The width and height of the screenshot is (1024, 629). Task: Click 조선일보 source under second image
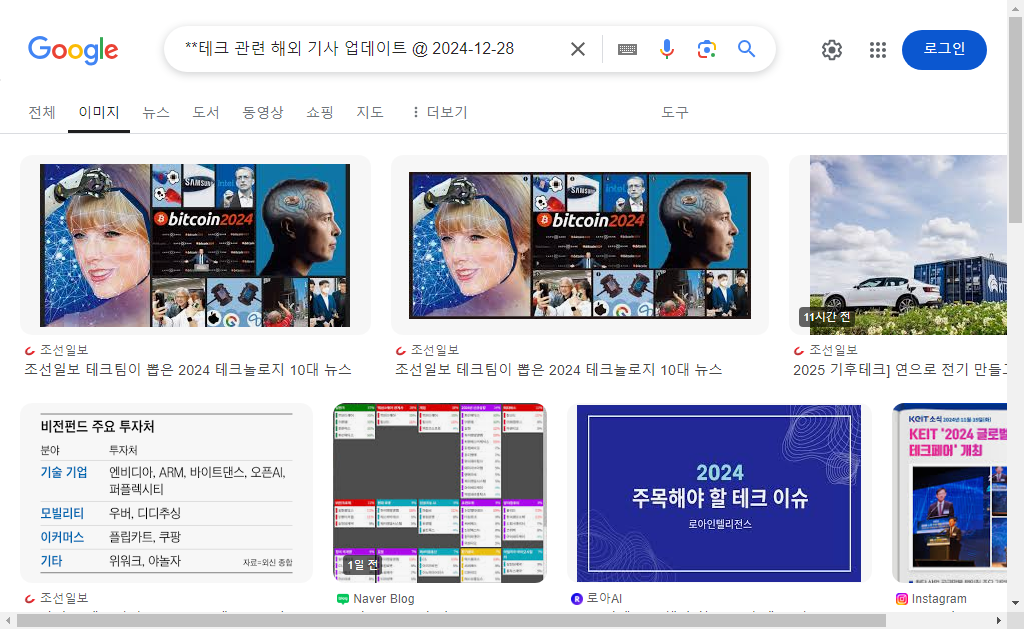pos(435,350)
